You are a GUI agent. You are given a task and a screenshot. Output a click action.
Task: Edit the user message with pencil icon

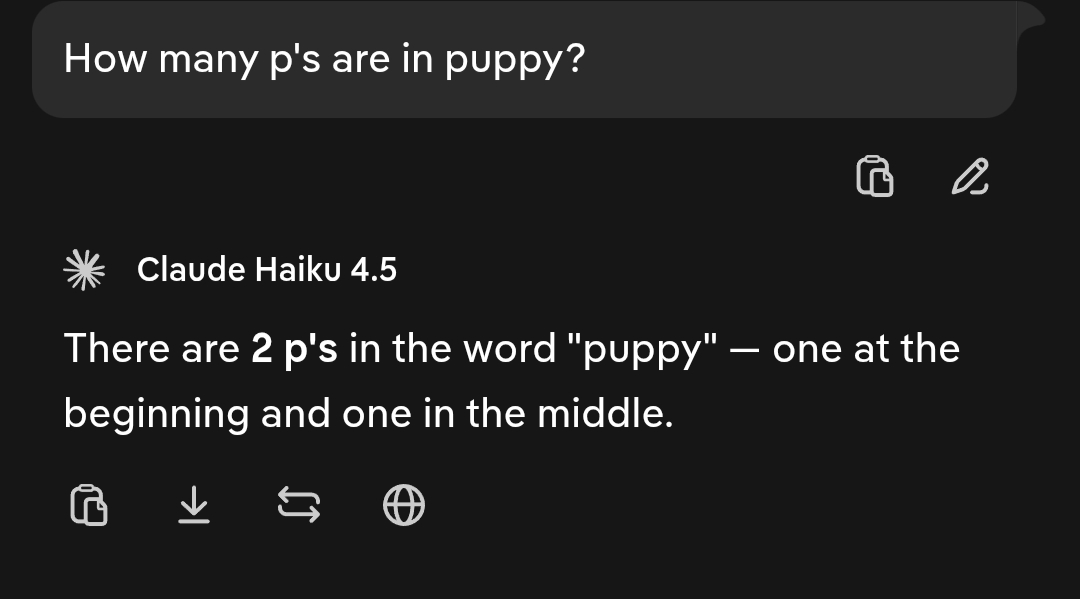(970, 177)
